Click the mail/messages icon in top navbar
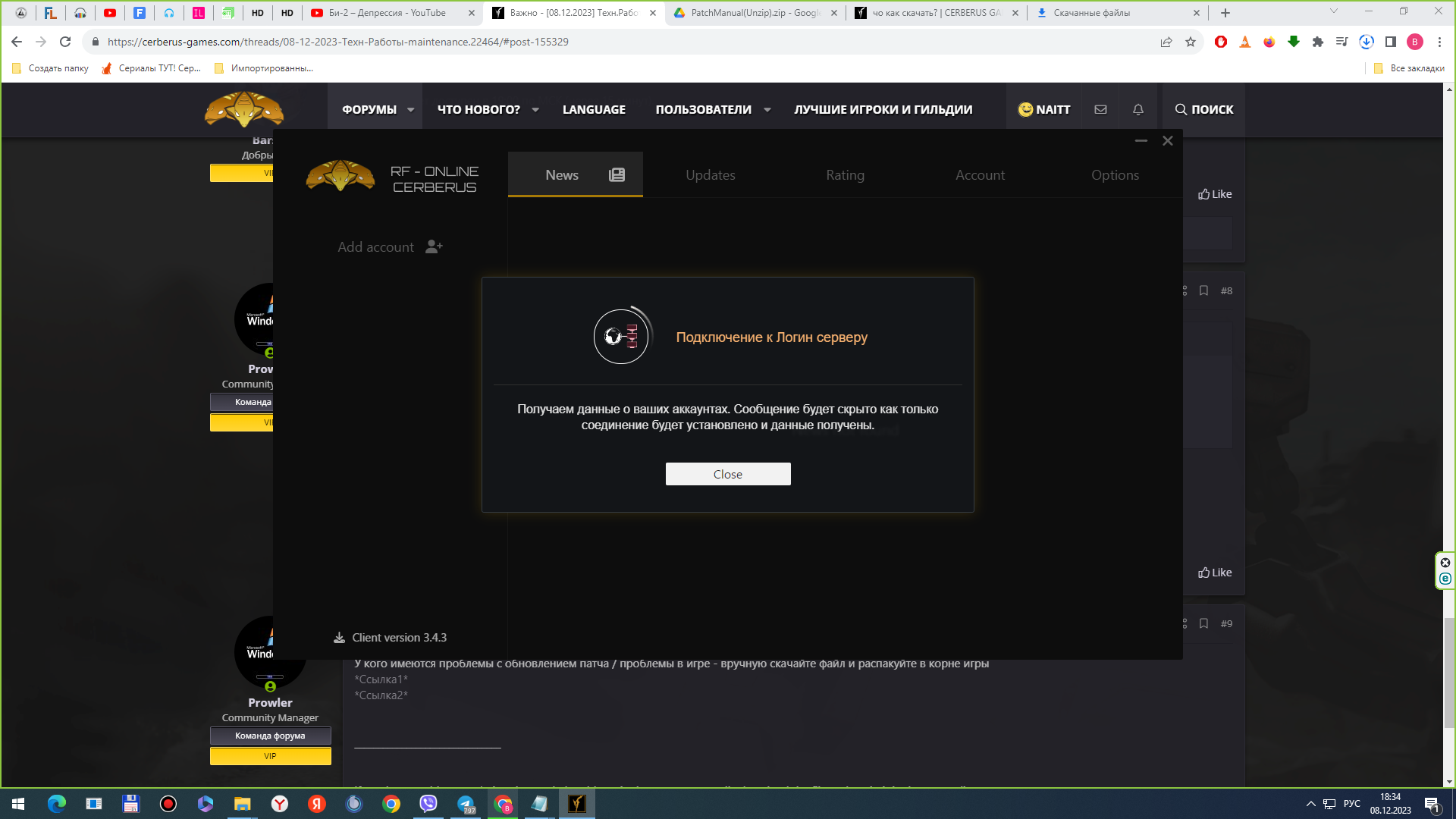 1100,109
